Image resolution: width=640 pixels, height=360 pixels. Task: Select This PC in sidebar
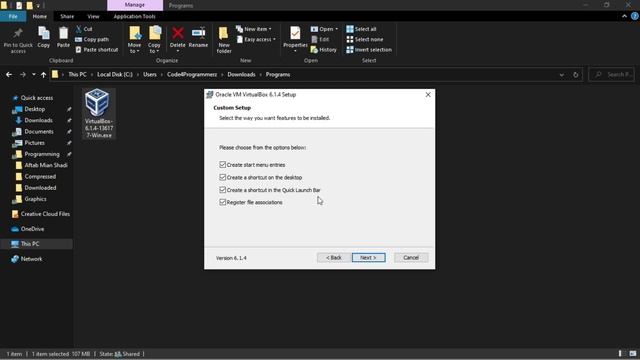tap(30, 244)
